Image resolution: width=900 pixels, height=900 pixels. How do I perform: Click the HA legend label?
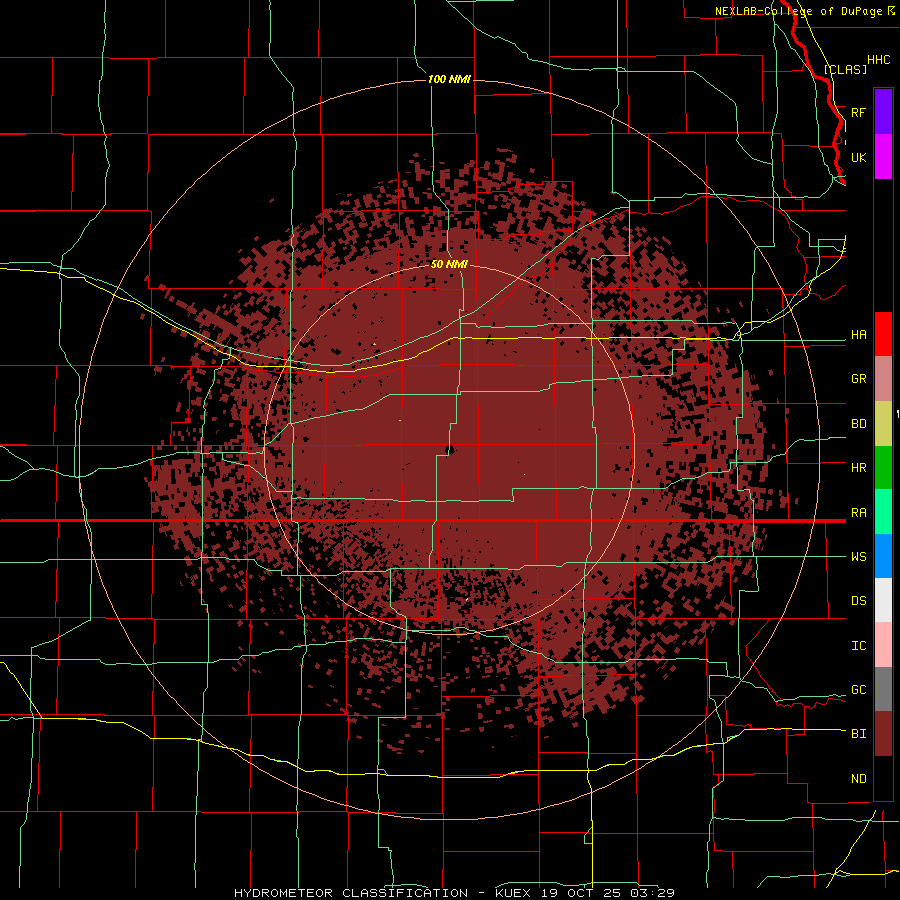click(858, 335)
